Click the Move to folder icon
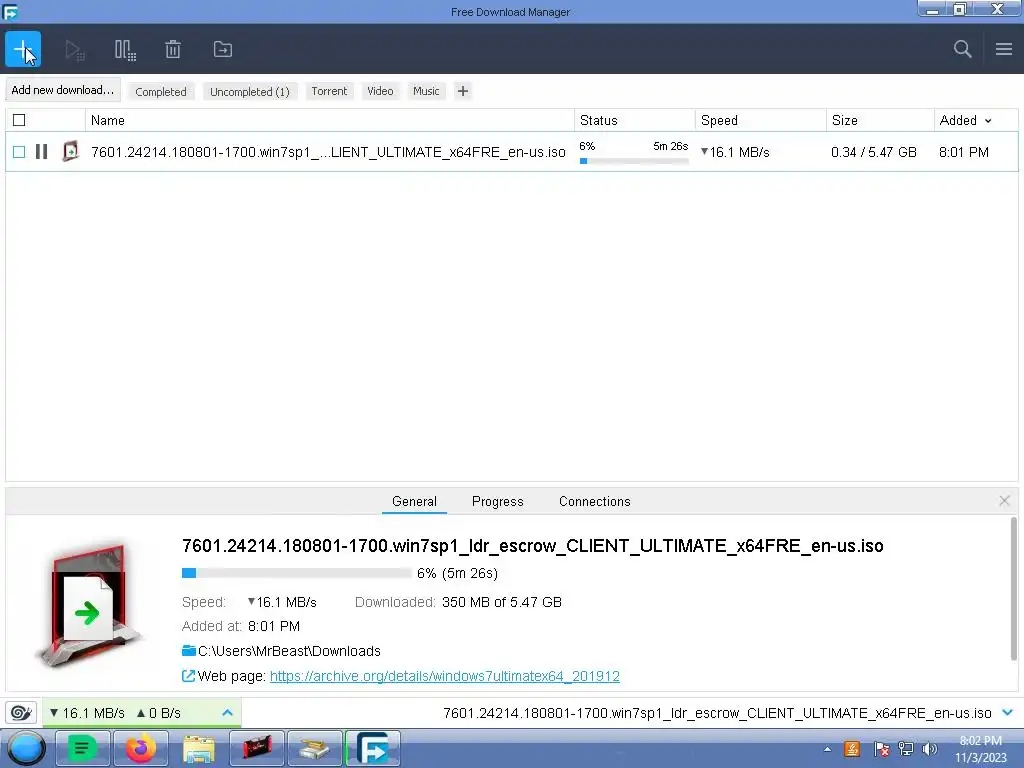The image size is (1024, 768). tap(223, 50)
